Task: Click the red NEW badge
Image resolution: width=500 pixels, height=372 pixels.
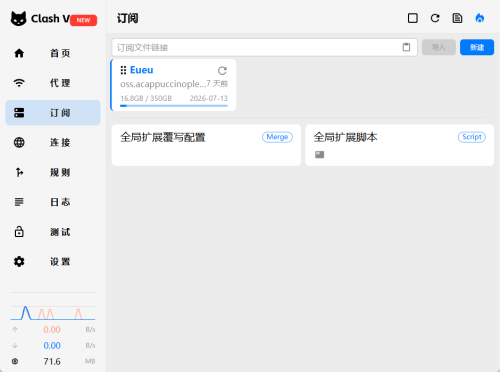Action: 83,20
